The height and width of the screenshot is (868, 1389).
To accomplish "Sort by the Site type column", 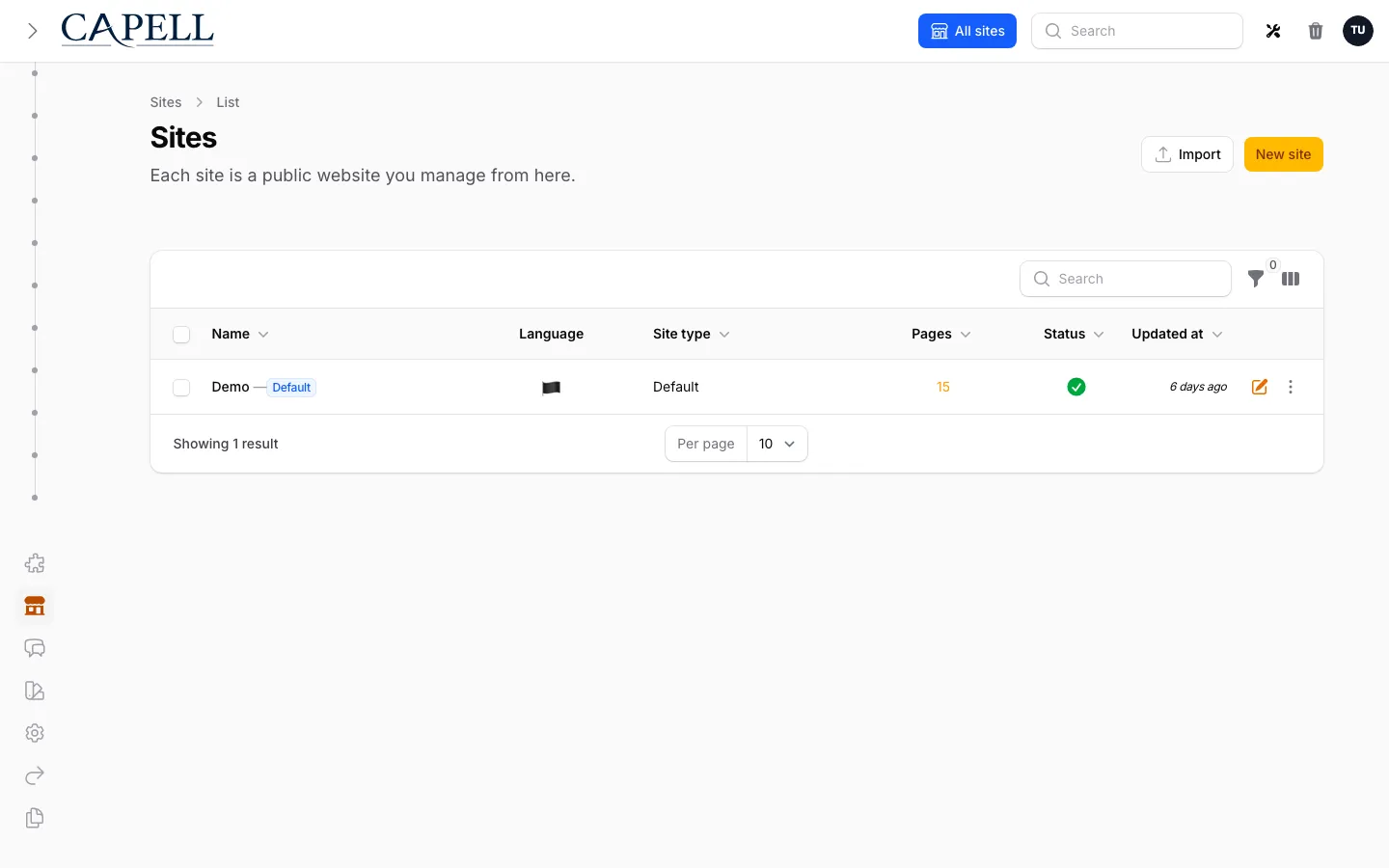I will click(x=691, y=334).
